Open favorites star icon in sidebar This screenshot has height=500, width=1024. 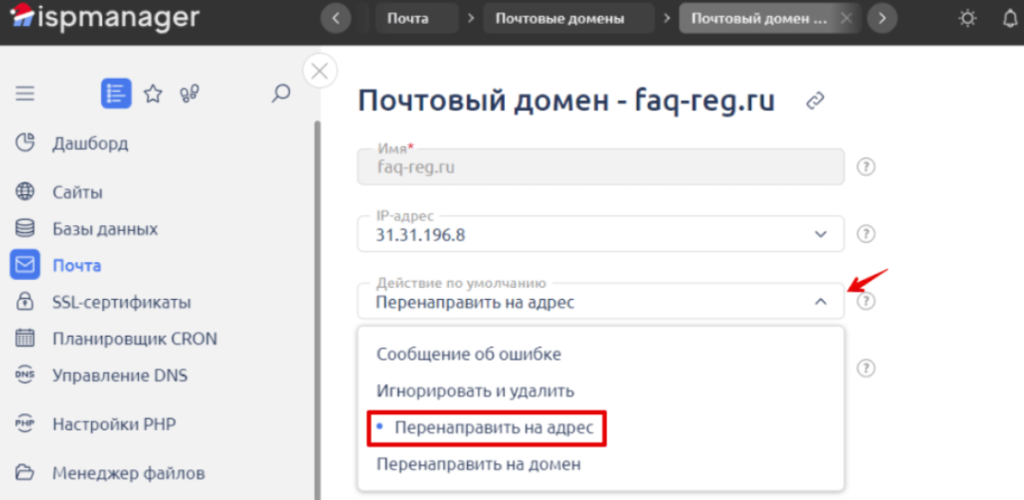(x=153, y=94)
